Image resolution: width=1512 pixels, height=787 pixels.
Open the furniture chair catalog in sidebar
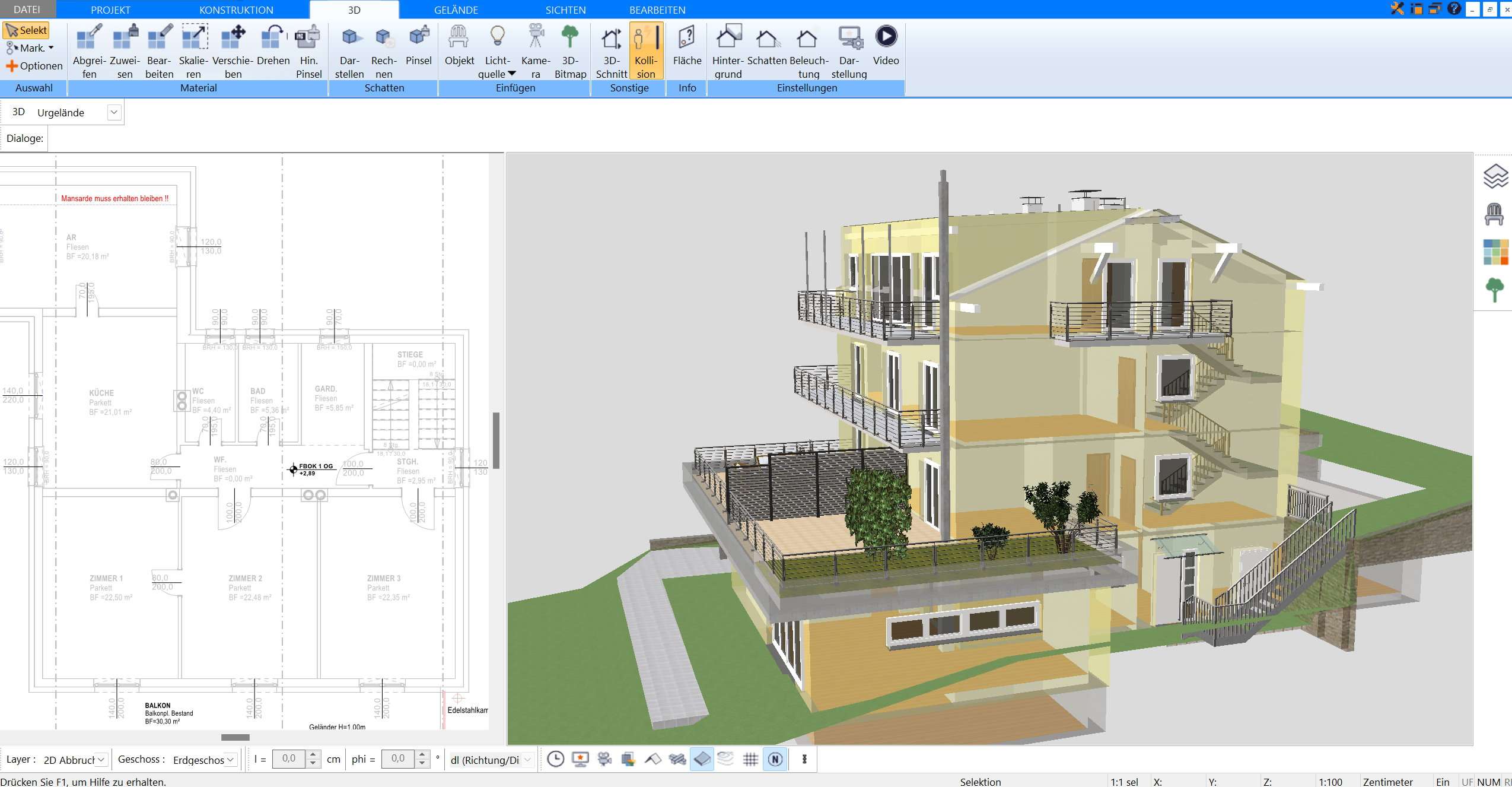(1495, 214)
